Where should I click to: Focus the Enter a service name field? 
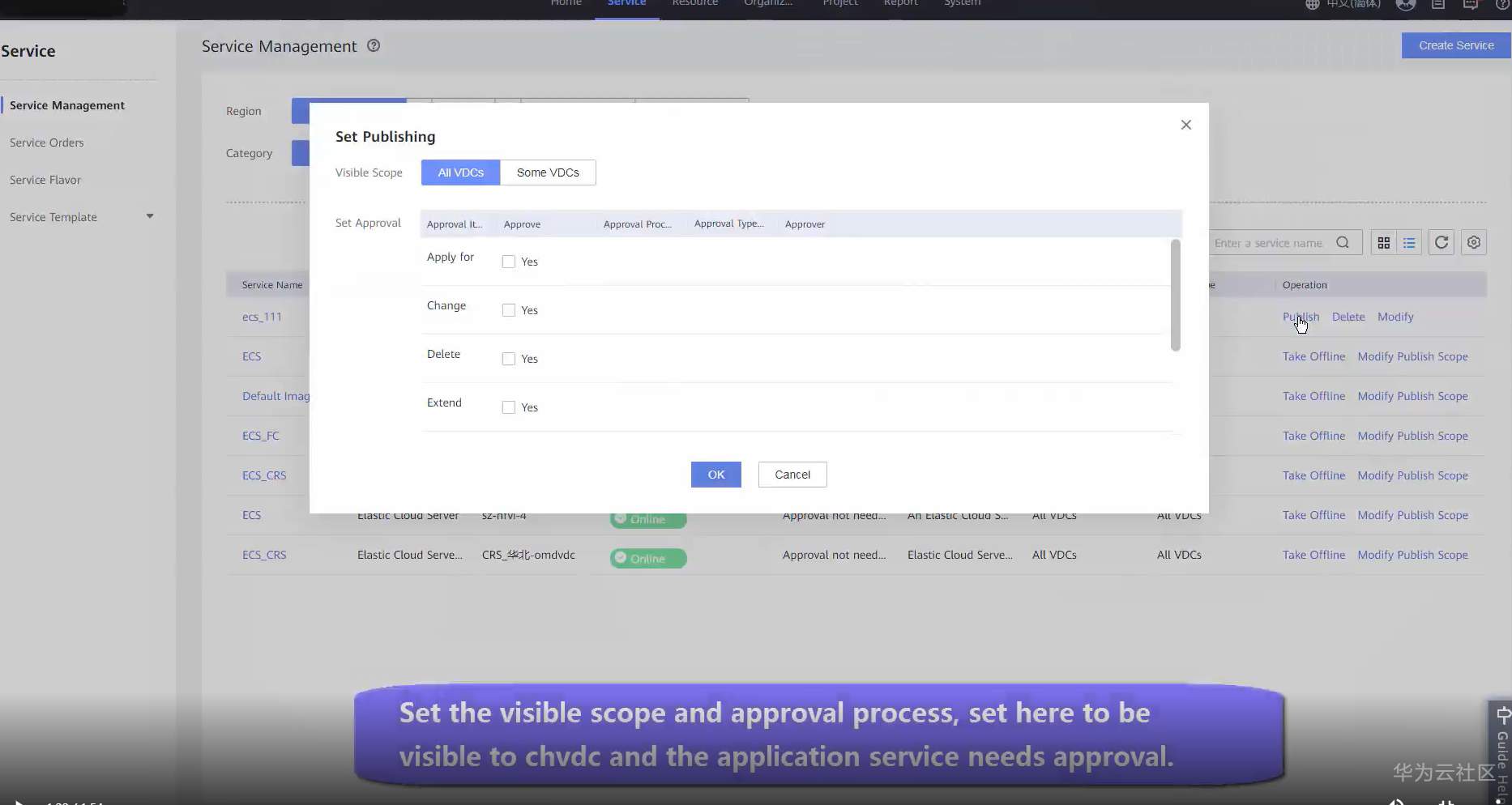[x=1268, y=243]
